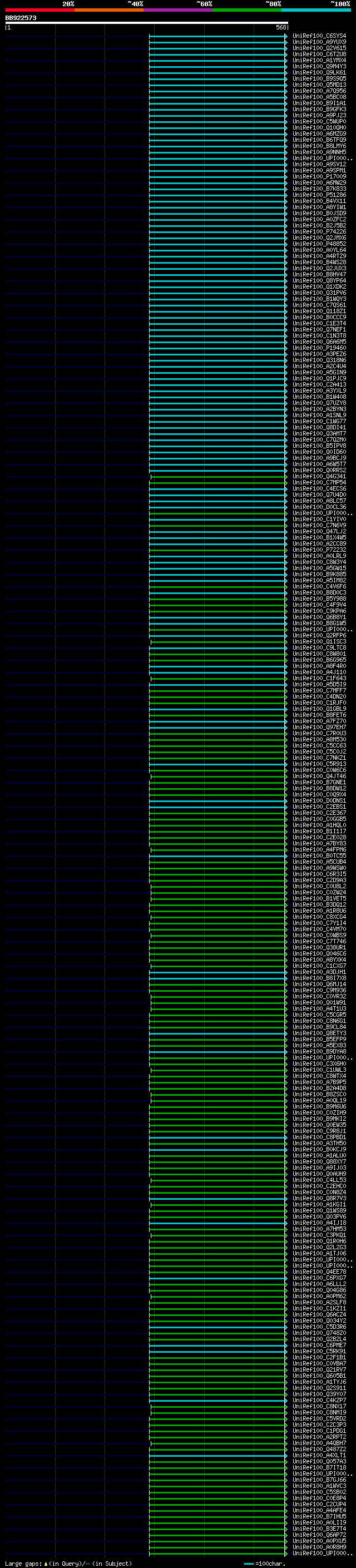Select hit UniRef100_C6R3I5
Viewport: 356px width, 1568px height.
(x=319, y=873)
